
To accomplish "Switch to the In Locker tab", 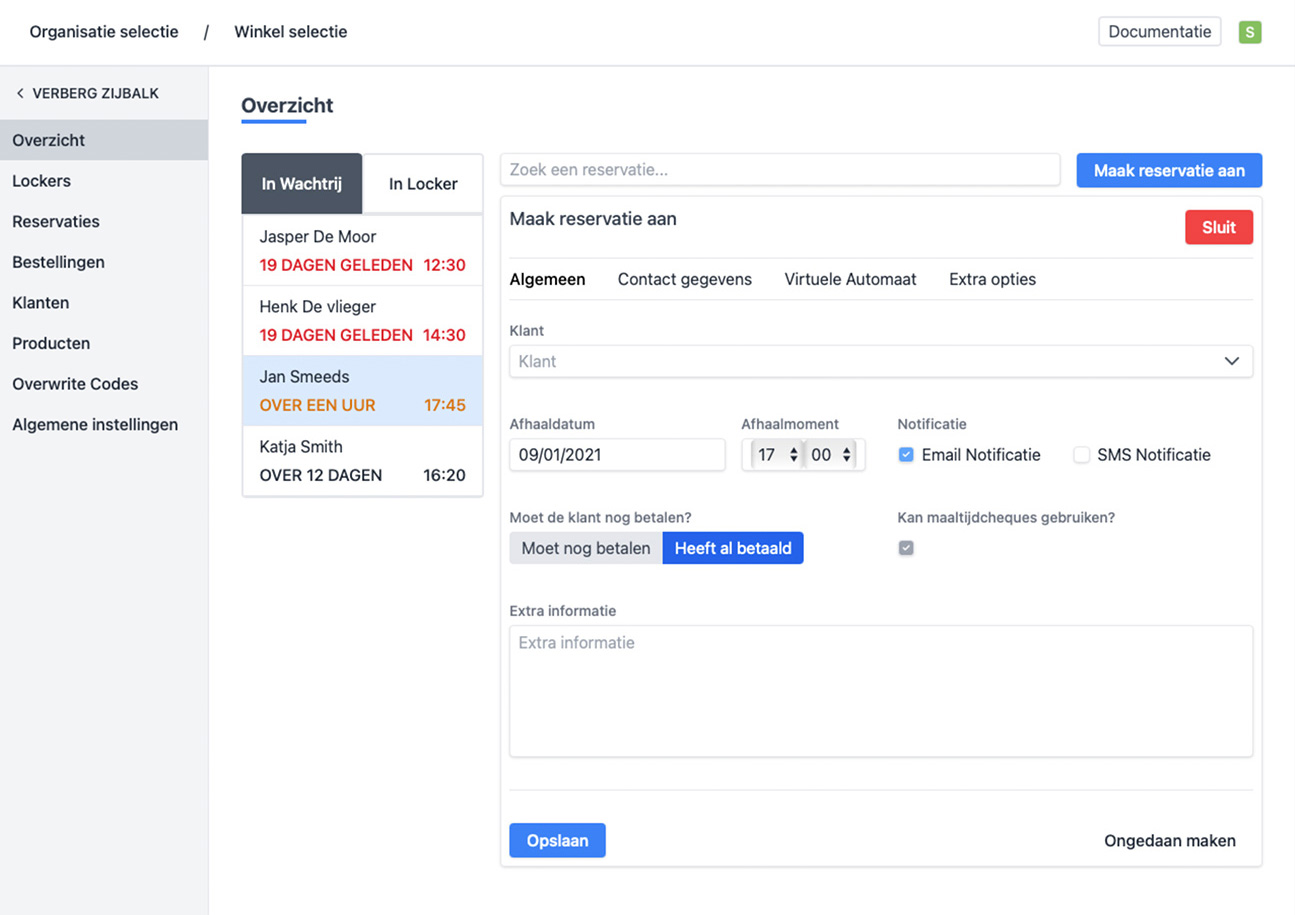I will (x=423, y=184).
